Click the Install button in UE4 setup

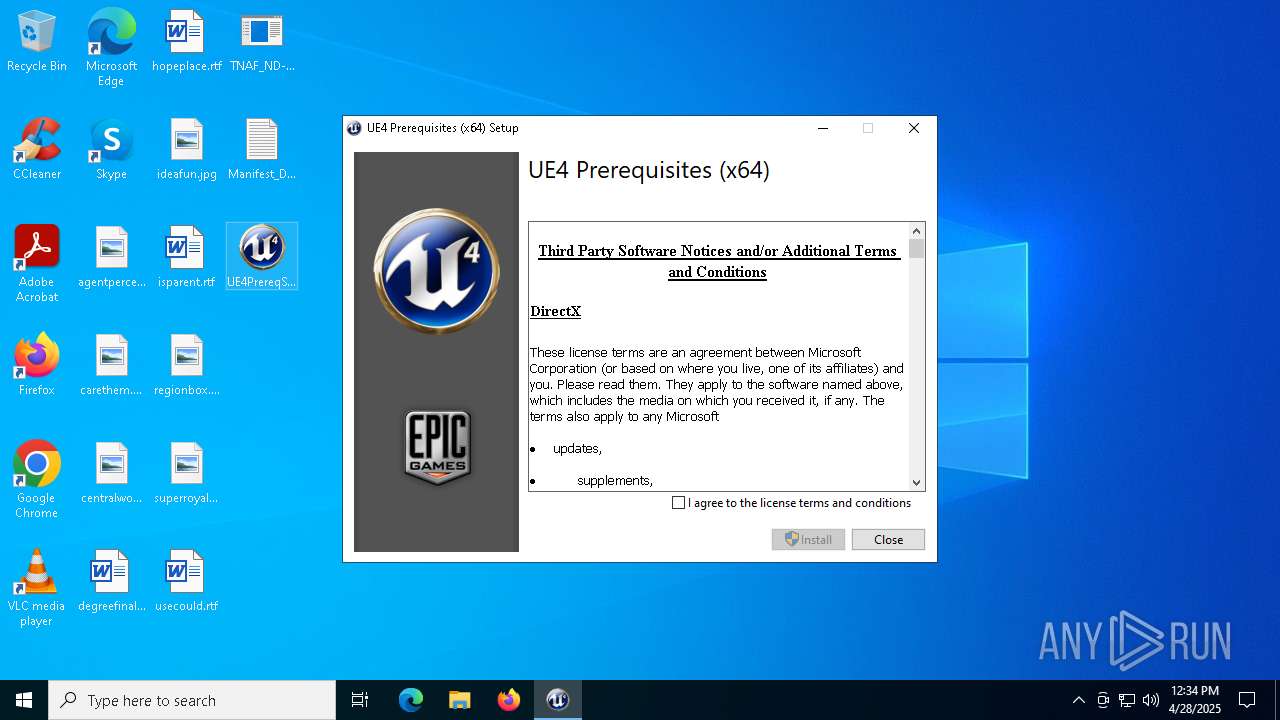808,539
